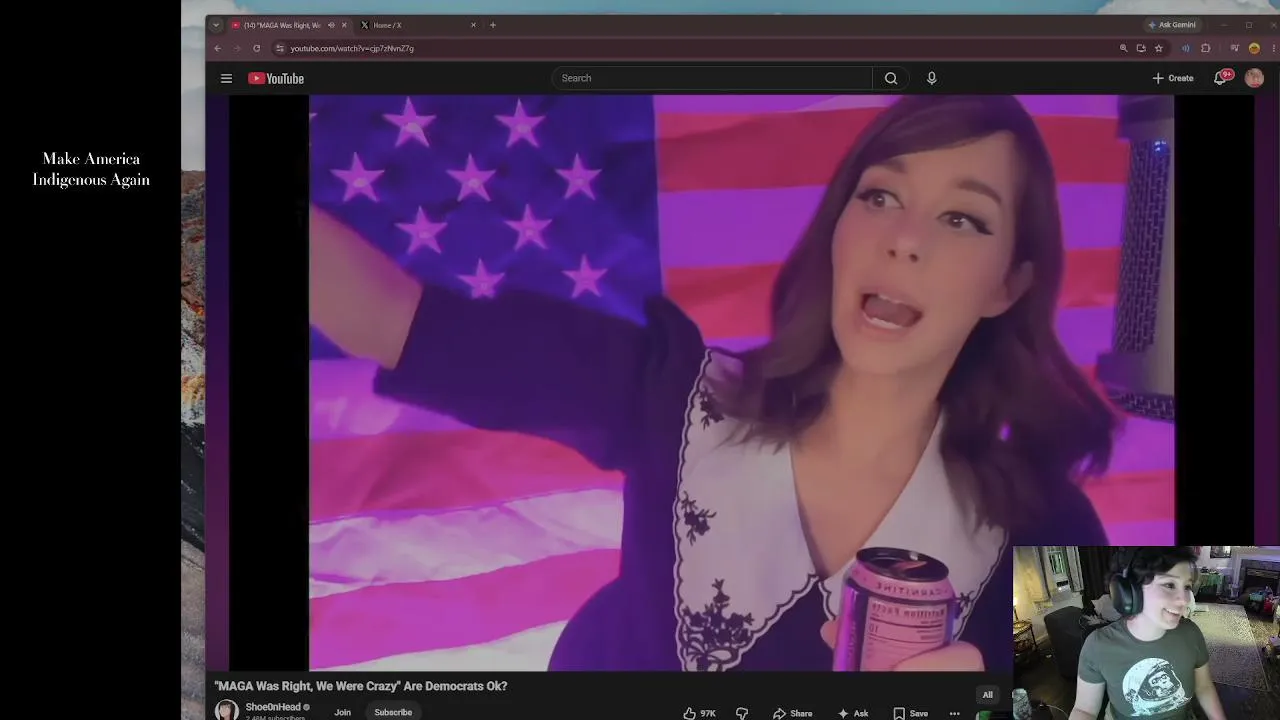The width and height of the screenshot is (1280, 720).
Task: Open the Chrome profile avatar
Action: click(1254, 48)
